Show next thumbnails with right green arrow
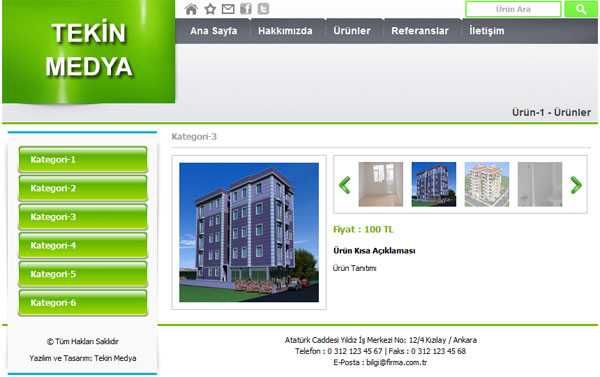The height and width of the screenshot is (377, 600). (x=576, y=185)
